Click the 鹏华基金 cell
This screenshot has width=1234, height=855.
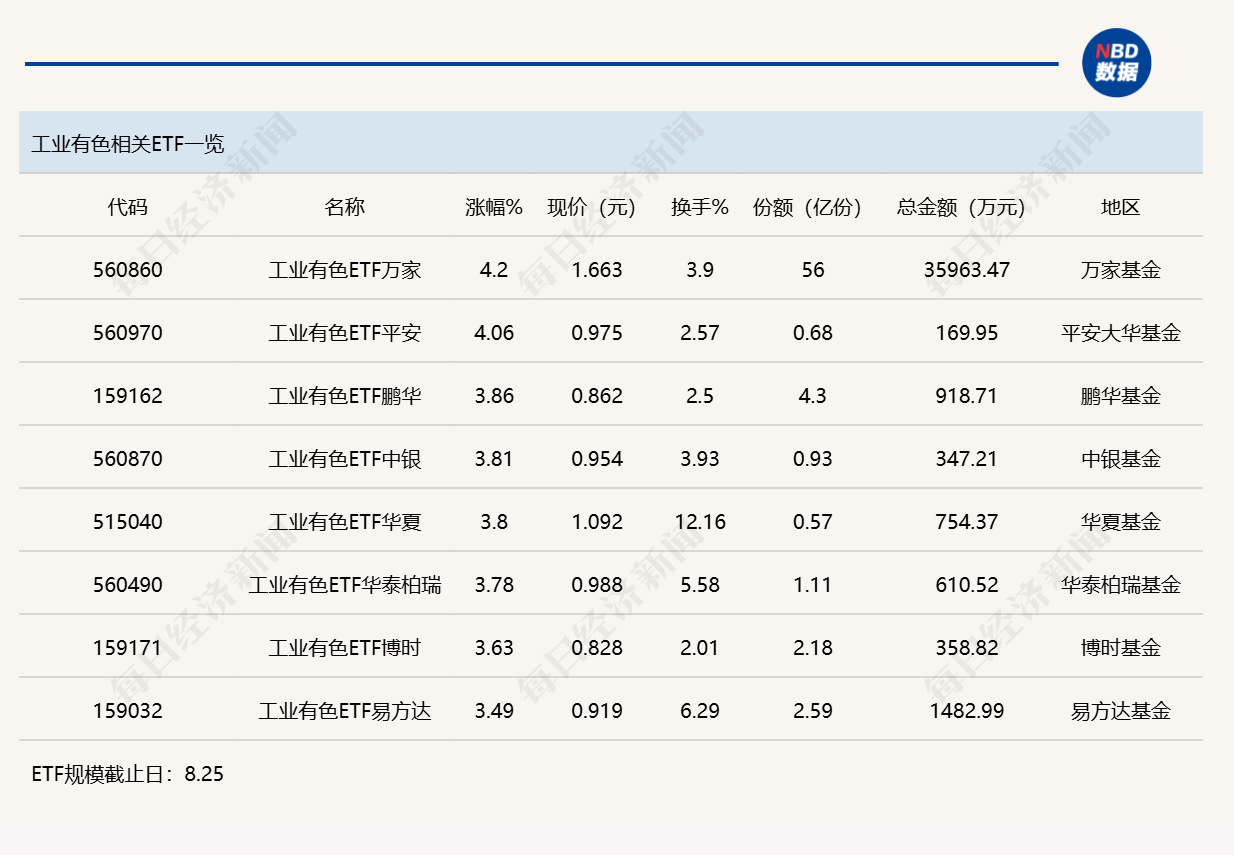coord(1121,396)
